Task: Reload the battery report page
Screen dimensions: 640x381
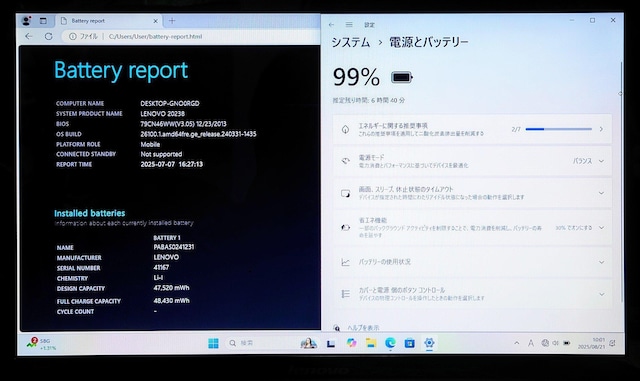Action: [x=49, y=36]
